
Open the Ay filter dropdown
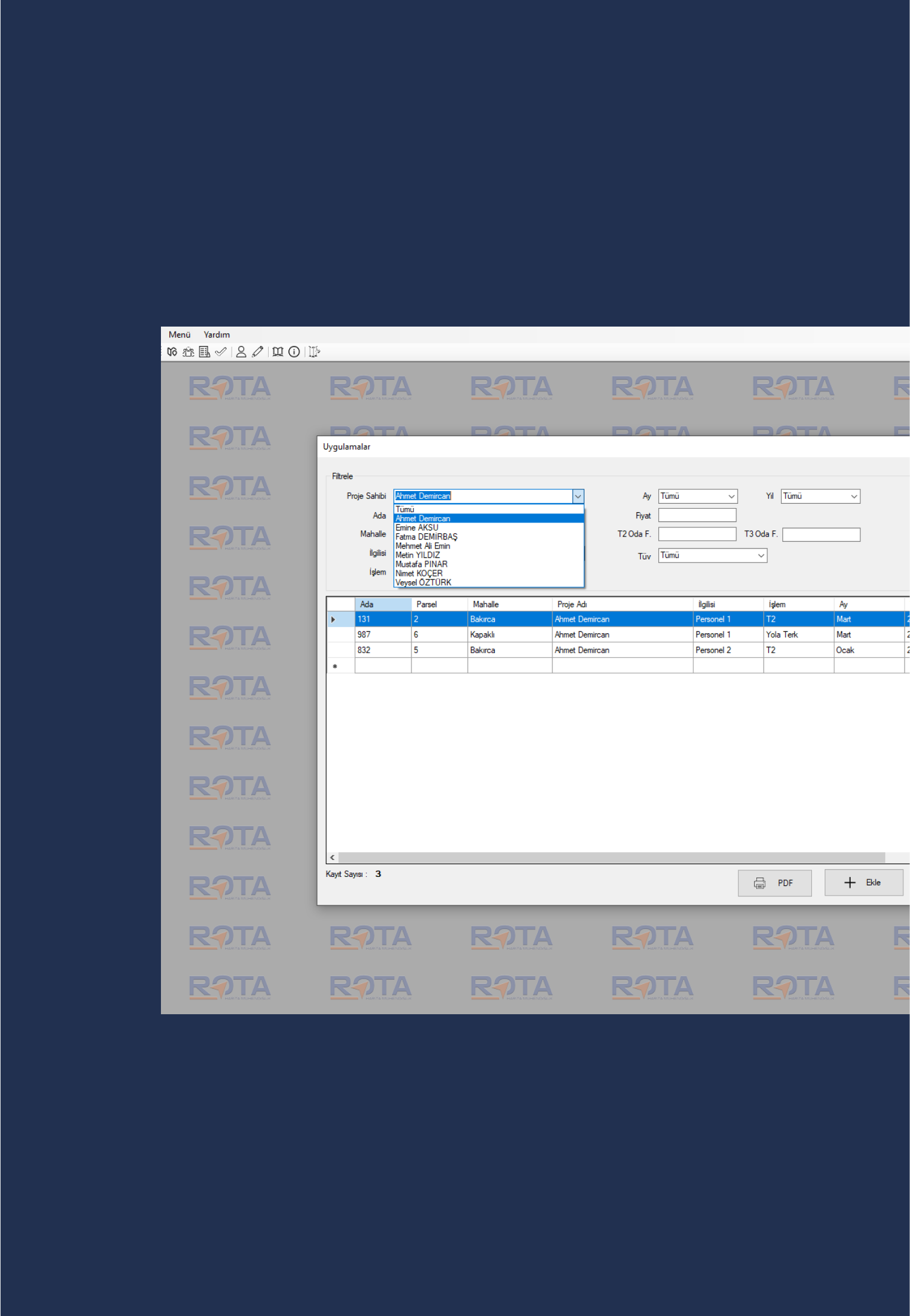(x=698, y=496)
